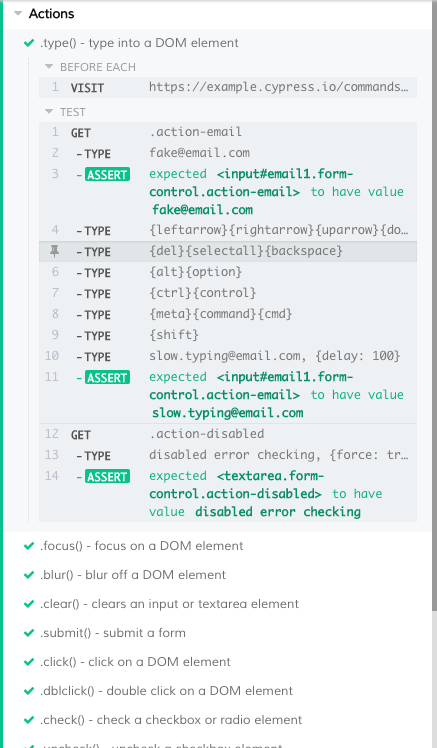Click the ASSERT disabled error checking command
This screenshot has height=748, width=437.
pyautogui.click(x=228, y=494)
